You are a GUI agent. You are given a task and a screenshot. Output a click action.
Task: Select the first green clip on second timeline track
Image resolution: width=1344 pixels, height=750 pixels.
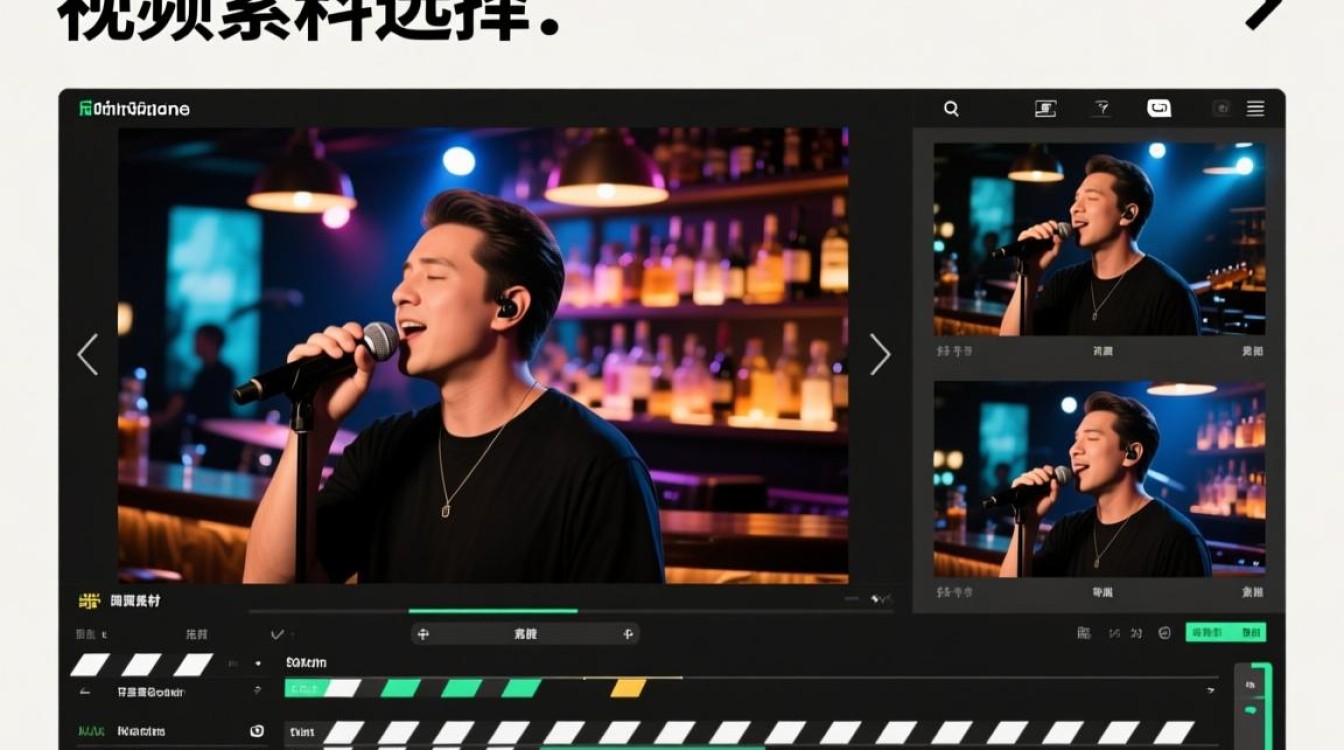click(x=303, y=688)
